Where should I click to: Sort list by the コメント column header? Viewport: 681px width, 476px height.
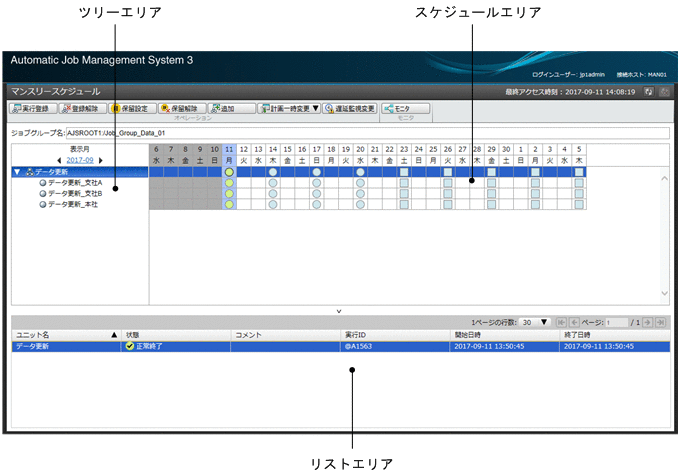pyautogui.click(x=286, y=335)
